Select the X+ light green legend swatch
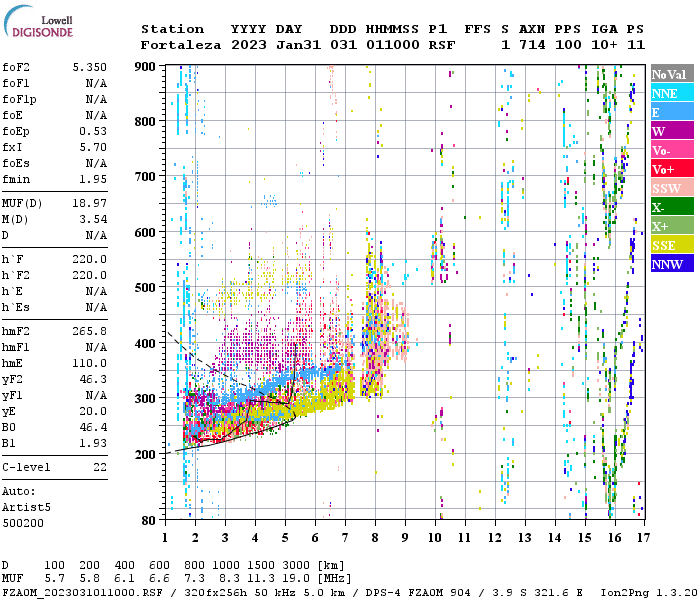The image size is (700, 600). point(672,225)
